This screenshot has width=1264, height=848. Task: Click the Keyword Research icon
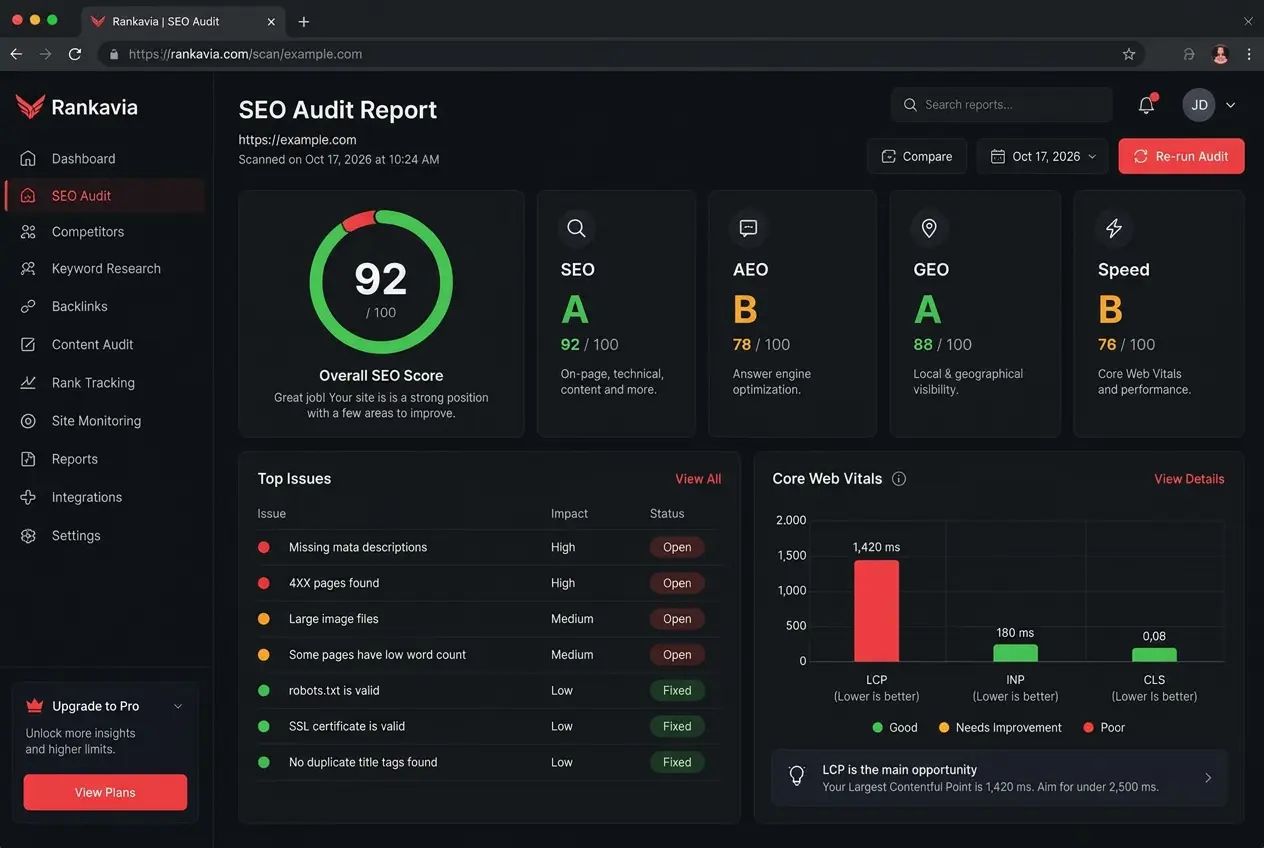[28, 269]
